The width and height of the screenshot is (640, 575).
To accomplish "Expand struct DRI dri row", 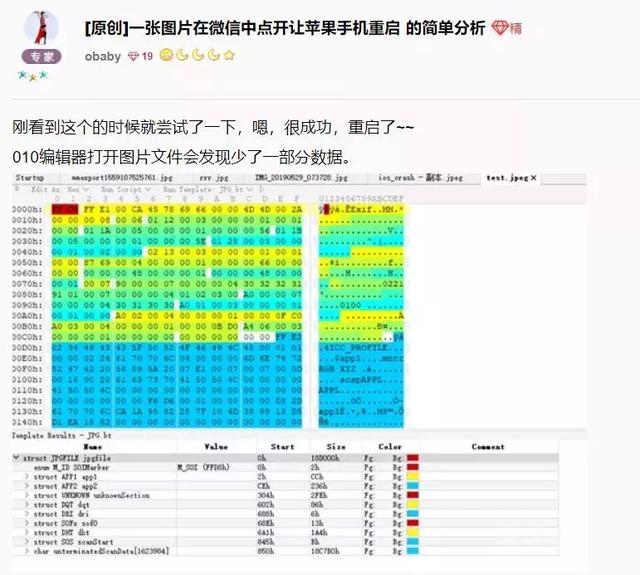I will pos(27,514).
